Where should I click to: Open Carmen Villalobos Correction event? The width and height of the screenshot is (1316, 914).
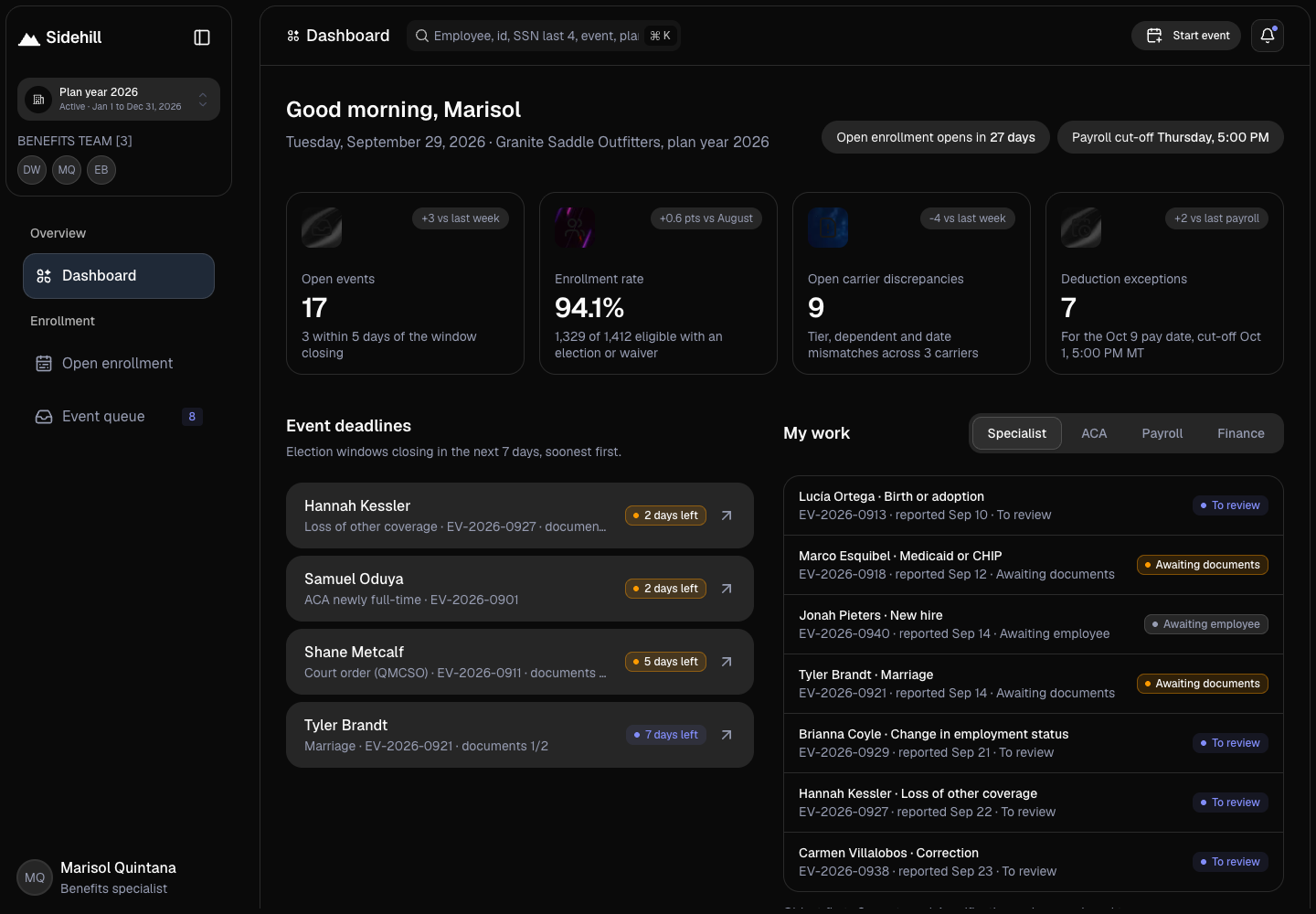[x=1034, y=862]
